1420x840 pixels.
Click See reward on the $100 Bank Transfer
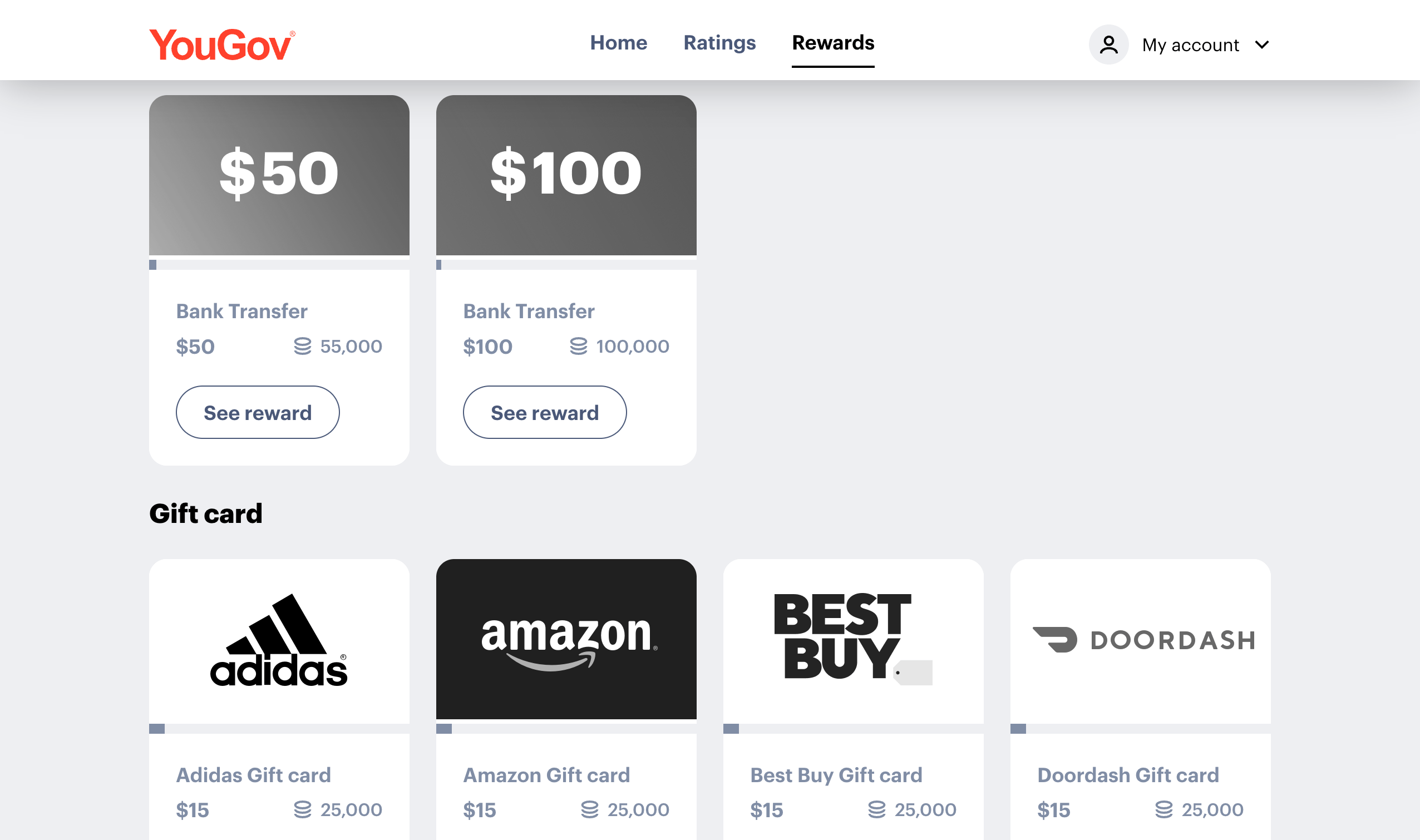pyautogui.click(x=545, y=412)
